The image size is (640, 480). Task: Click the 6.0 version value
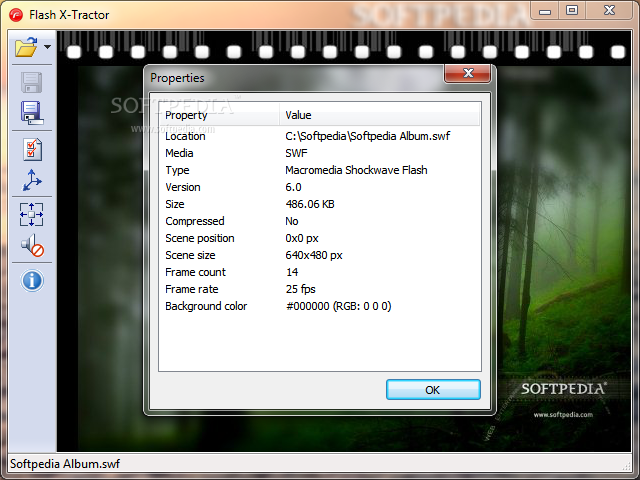tap(293, 187)
